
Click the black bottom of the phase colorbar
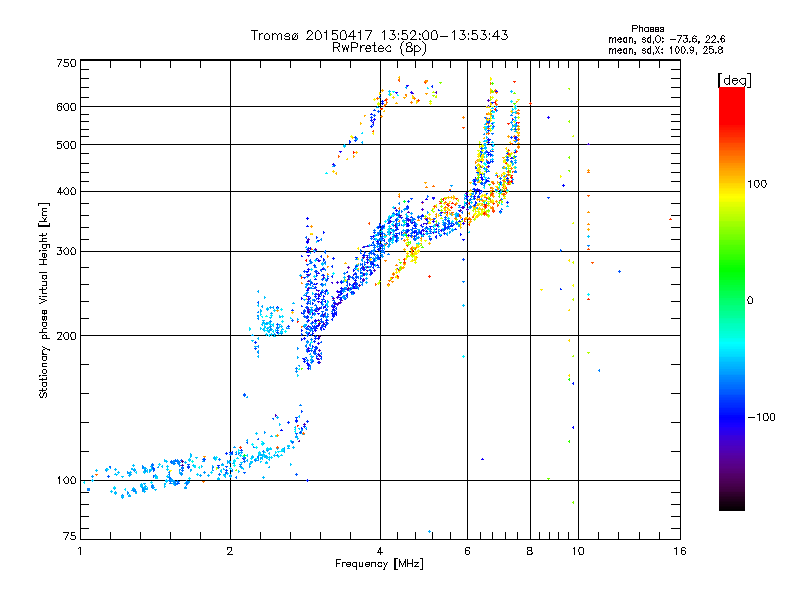click(x=732, y=505)
